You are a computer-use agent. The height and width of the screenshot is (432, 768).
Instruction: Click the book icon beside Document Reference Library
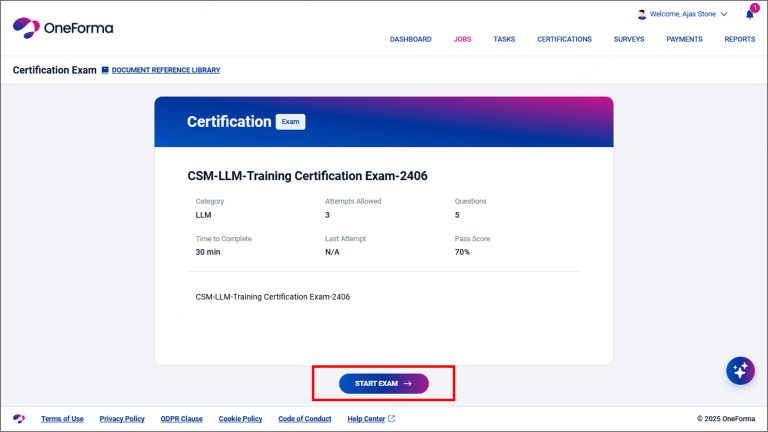pos(105,70)
